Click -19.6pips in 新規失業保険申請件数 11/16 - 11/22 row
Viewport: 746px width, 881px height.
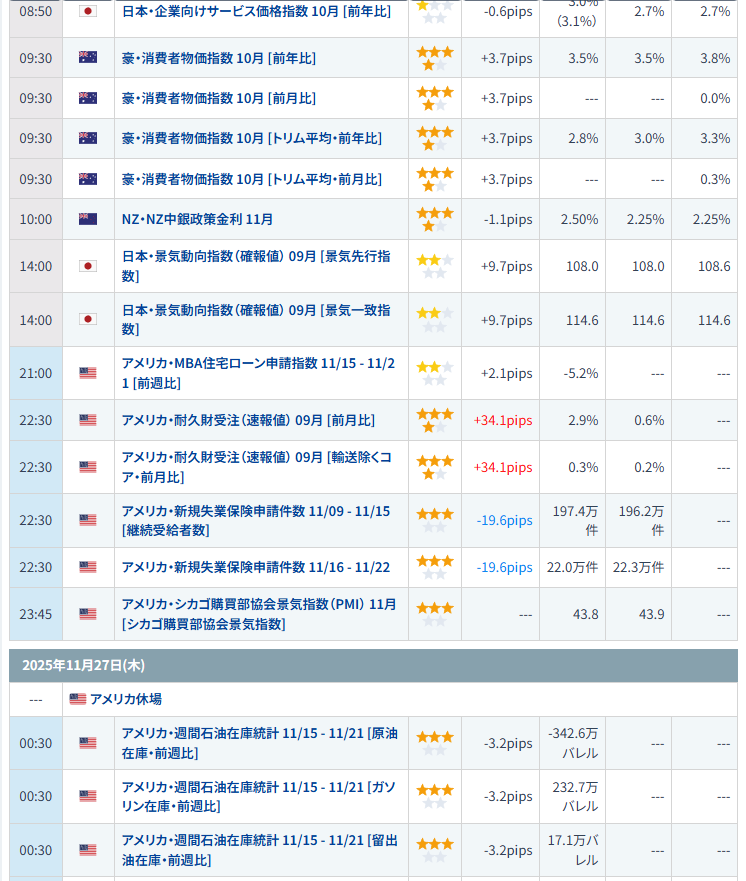click(x=504, y=567)
